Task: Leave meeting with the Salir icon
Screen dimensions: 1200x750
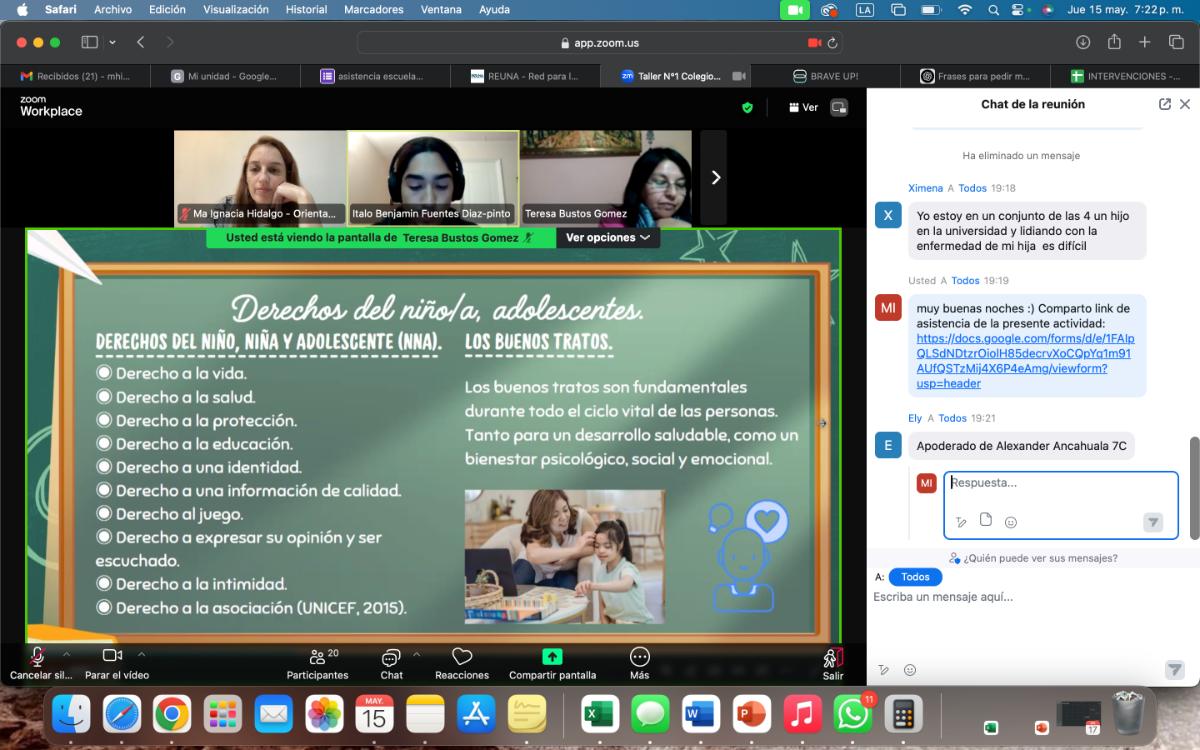Action: point(832,657)
